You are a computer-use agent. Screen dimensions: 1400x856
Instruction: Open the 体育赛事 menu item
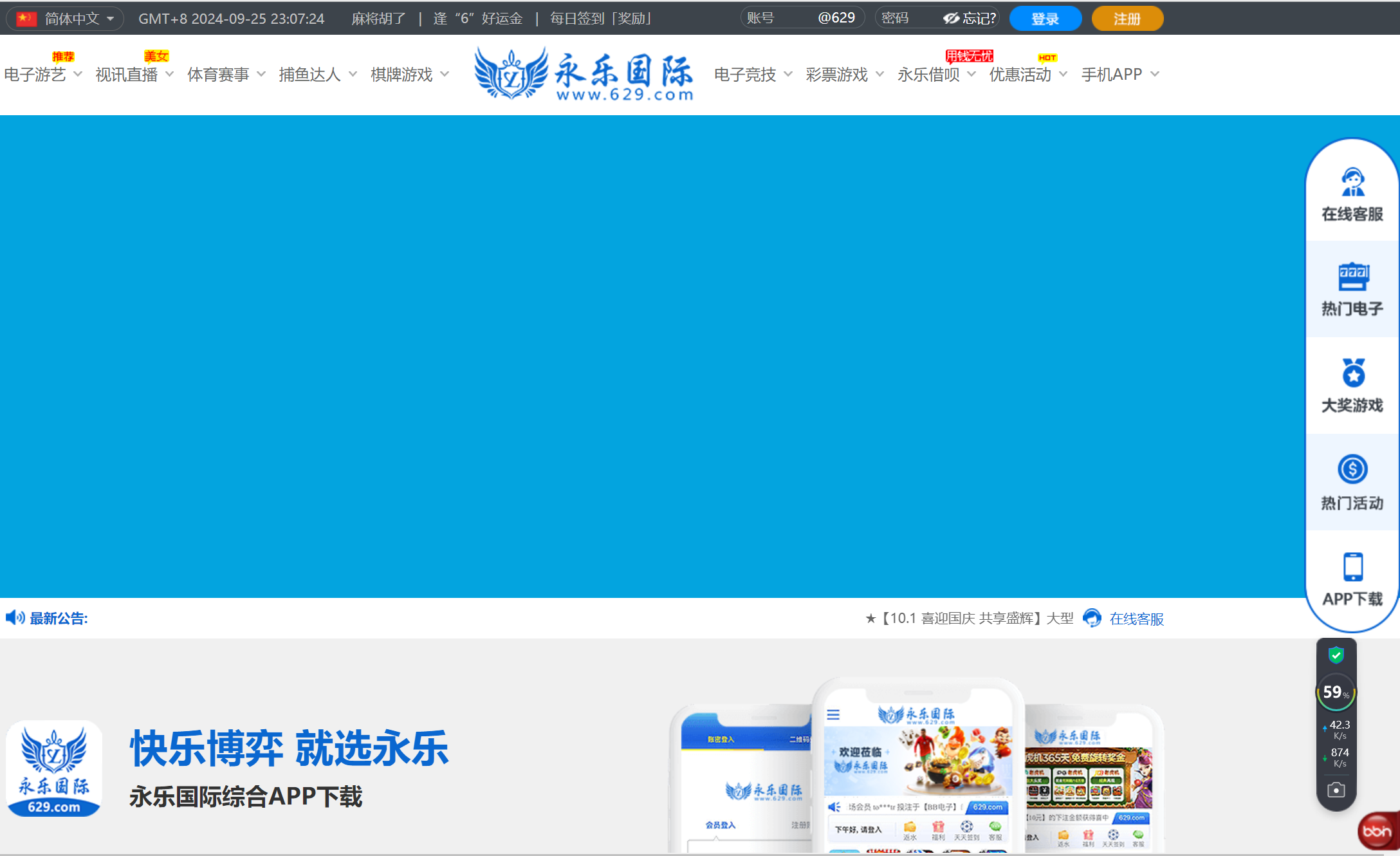(218, 74)
